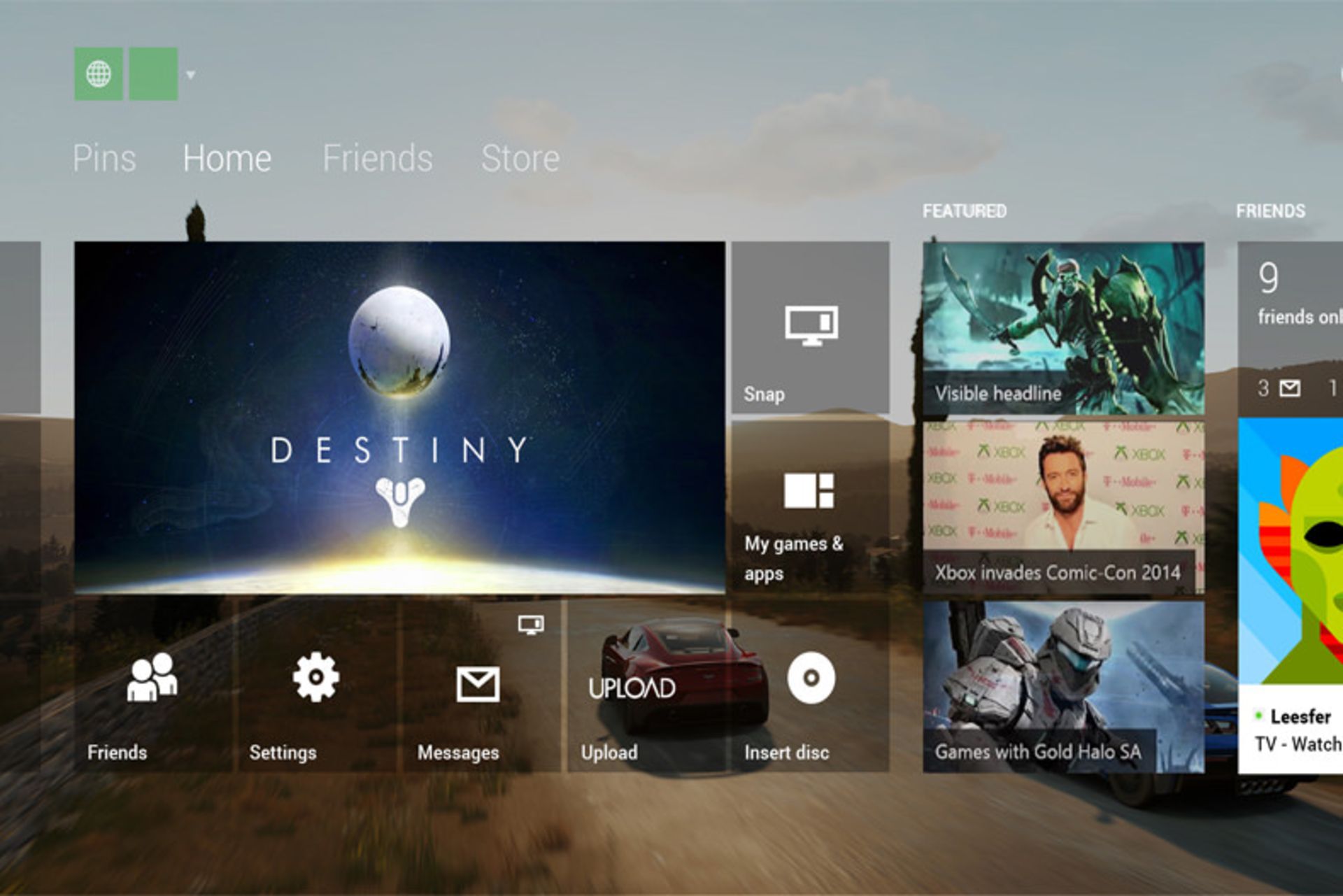Expand the profile dropdown arrow
1343x896 pixels.
point(190,74)
